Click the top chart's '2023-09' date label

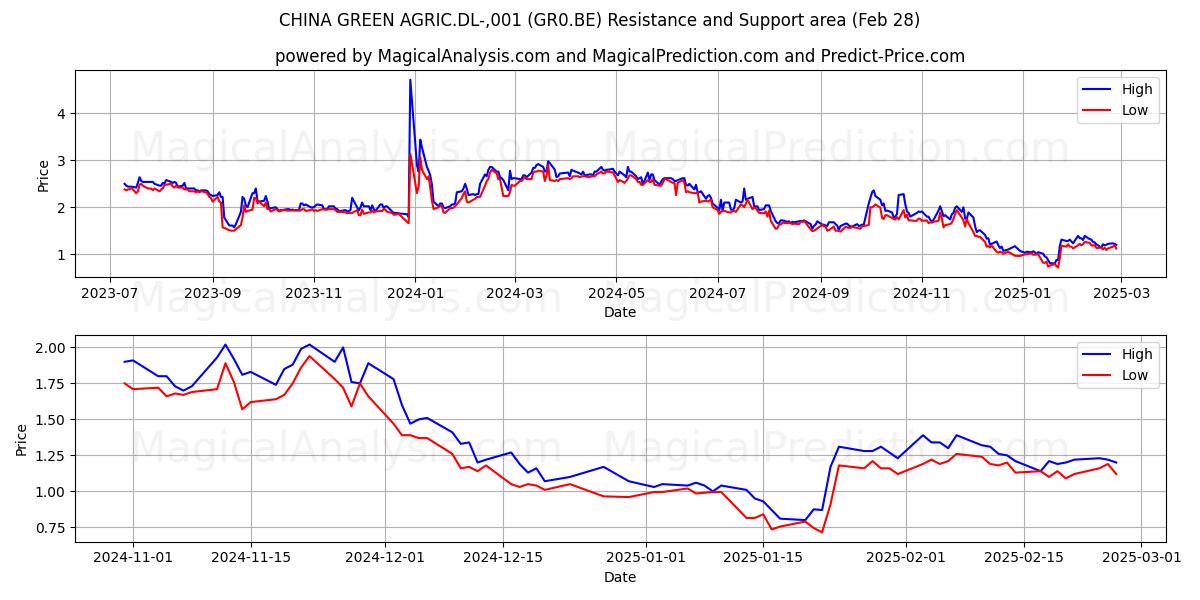(213, 293)
